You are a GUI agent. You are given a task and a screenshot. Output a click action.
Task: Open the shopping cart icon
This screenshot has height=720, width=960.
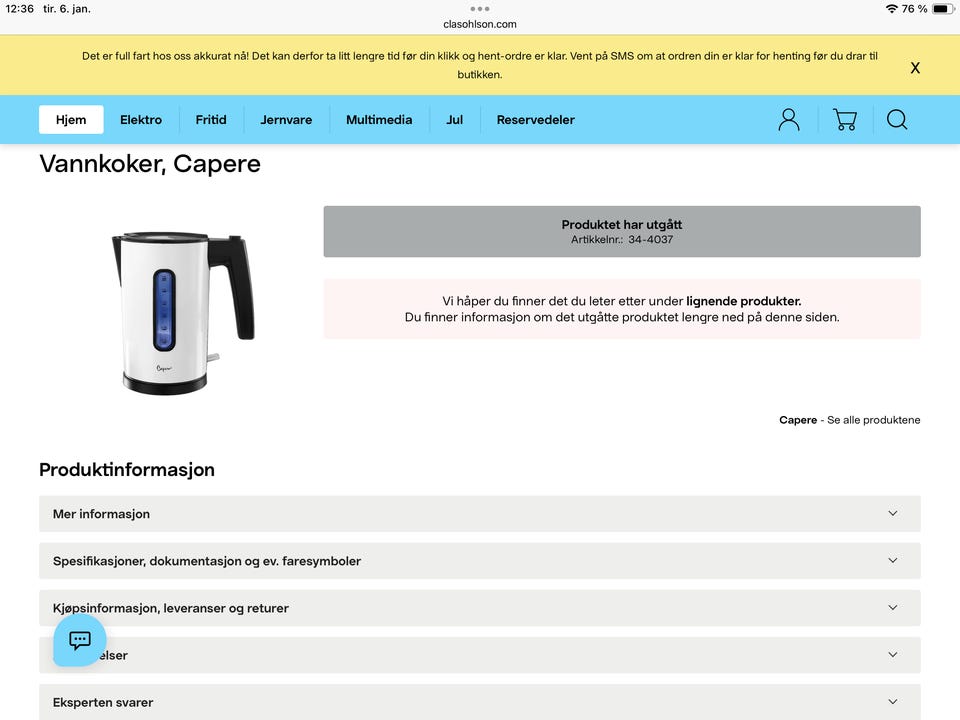845,120
